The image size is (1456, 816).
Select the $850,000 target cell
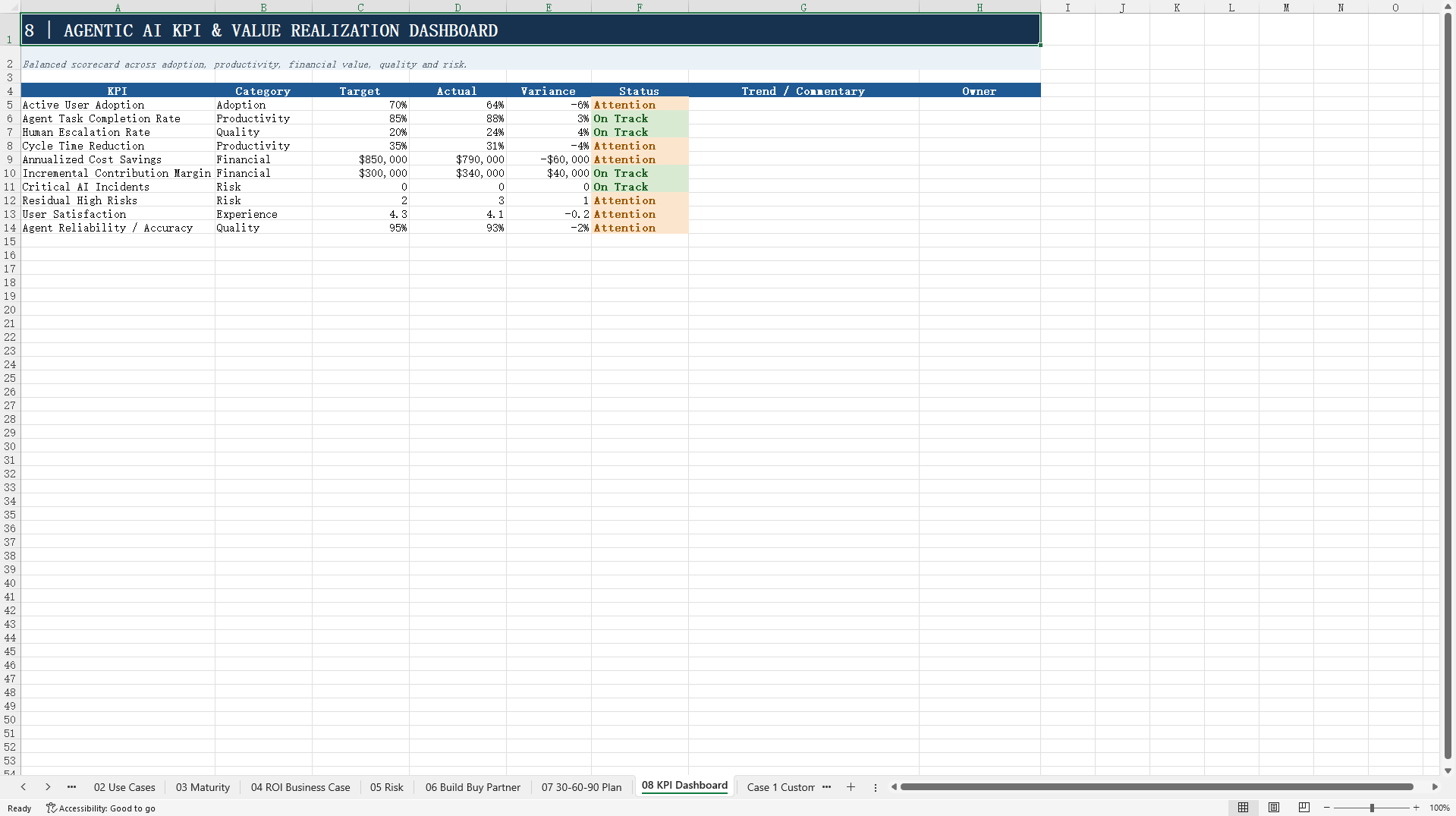point(360,159)
